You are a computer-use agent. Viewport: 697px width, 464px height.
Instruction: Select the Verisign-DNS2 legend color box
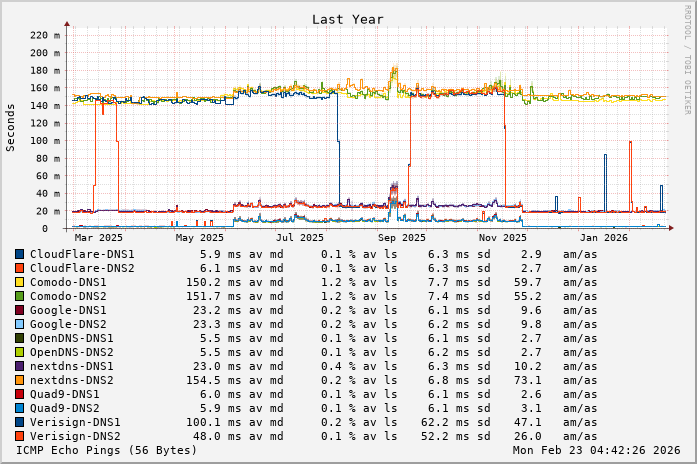(x=19, y=437)
